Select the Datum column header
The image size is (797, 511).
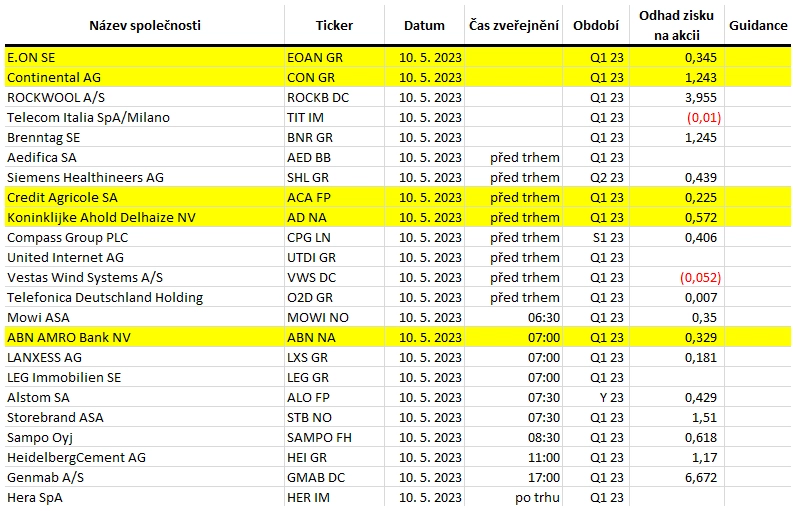(424, 25)
